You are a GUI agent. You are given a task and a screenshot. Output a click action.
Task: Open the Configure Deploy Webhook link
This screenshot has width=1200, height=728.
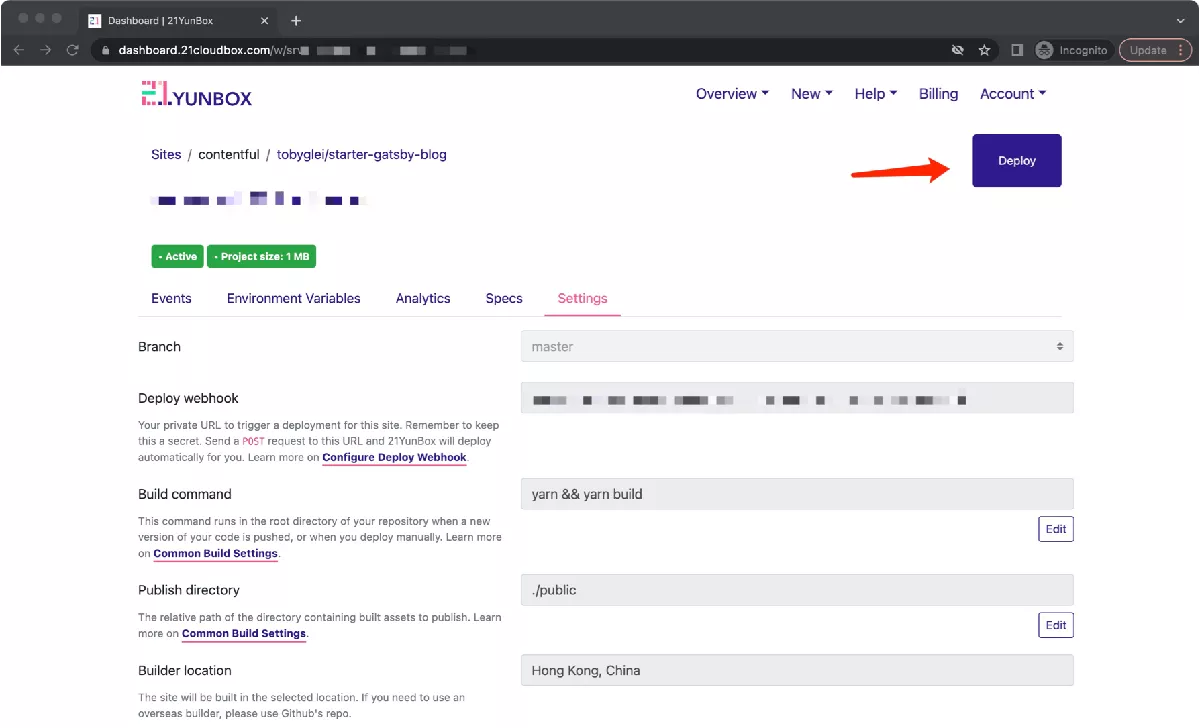click(x=394, y=457)
